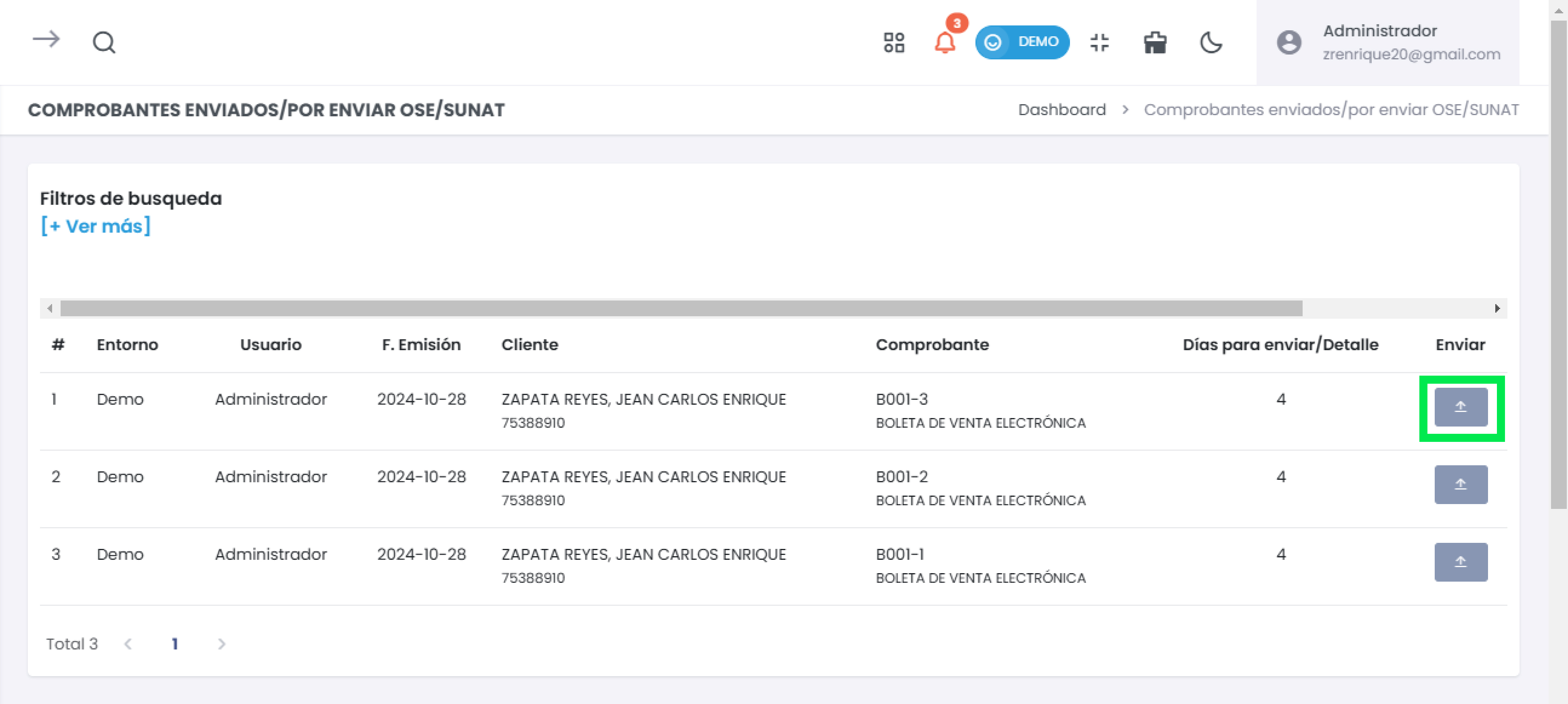Send comprobante B001-3 upload icon
Image resolution: width=1568 pixels, height=704 pixels.
1460,407
